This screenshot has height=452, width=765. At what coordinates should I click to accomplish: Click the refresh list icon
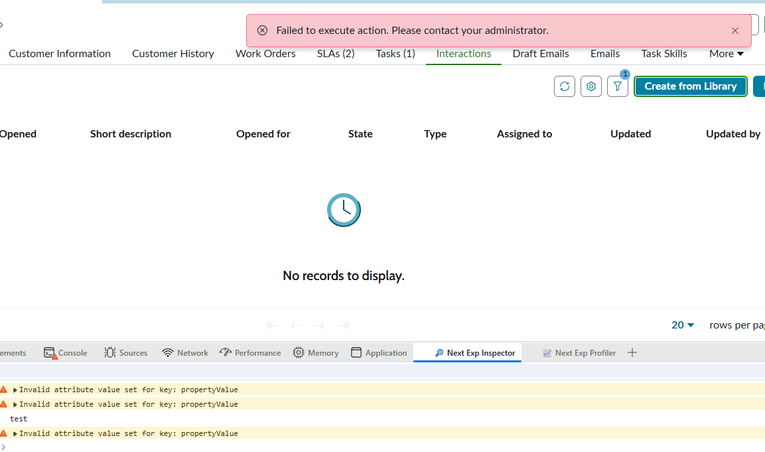tap(564, 87)
